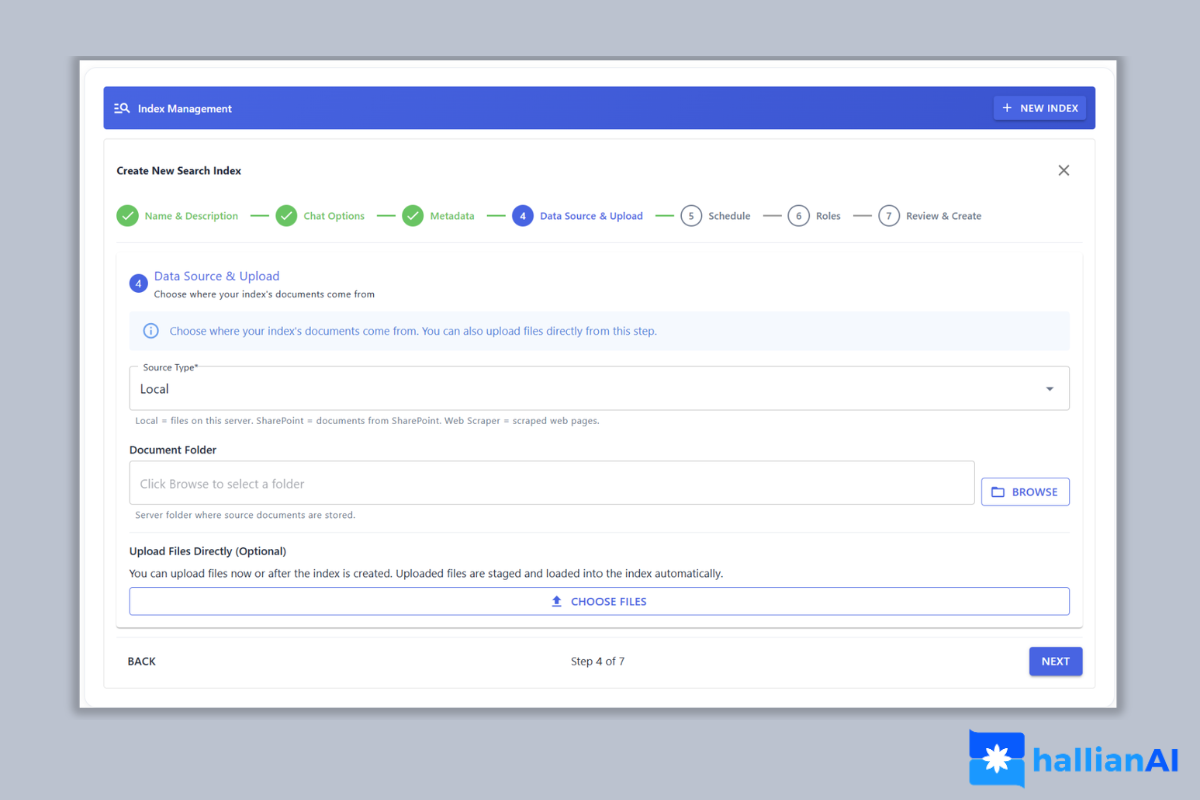Viewport: 1200px width, 800px height.
Task: Click the info icon in the blue notice
Action: click(x=151, y=331)
